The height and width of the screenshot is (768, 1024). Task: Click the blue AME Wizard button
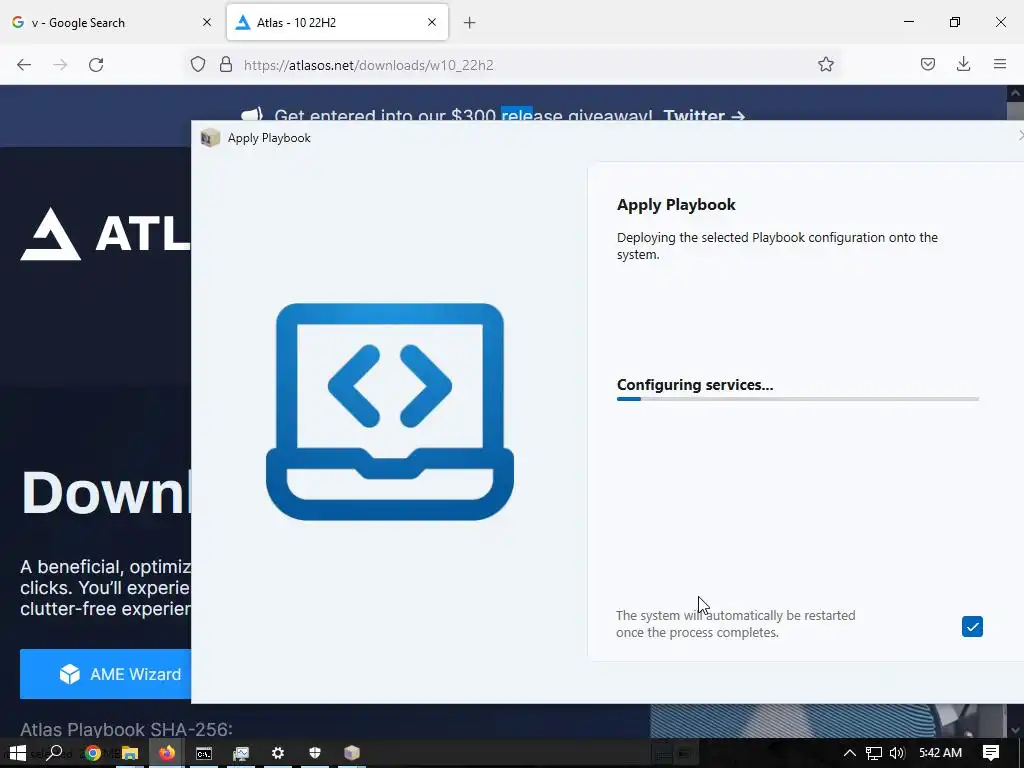(106, 674)
